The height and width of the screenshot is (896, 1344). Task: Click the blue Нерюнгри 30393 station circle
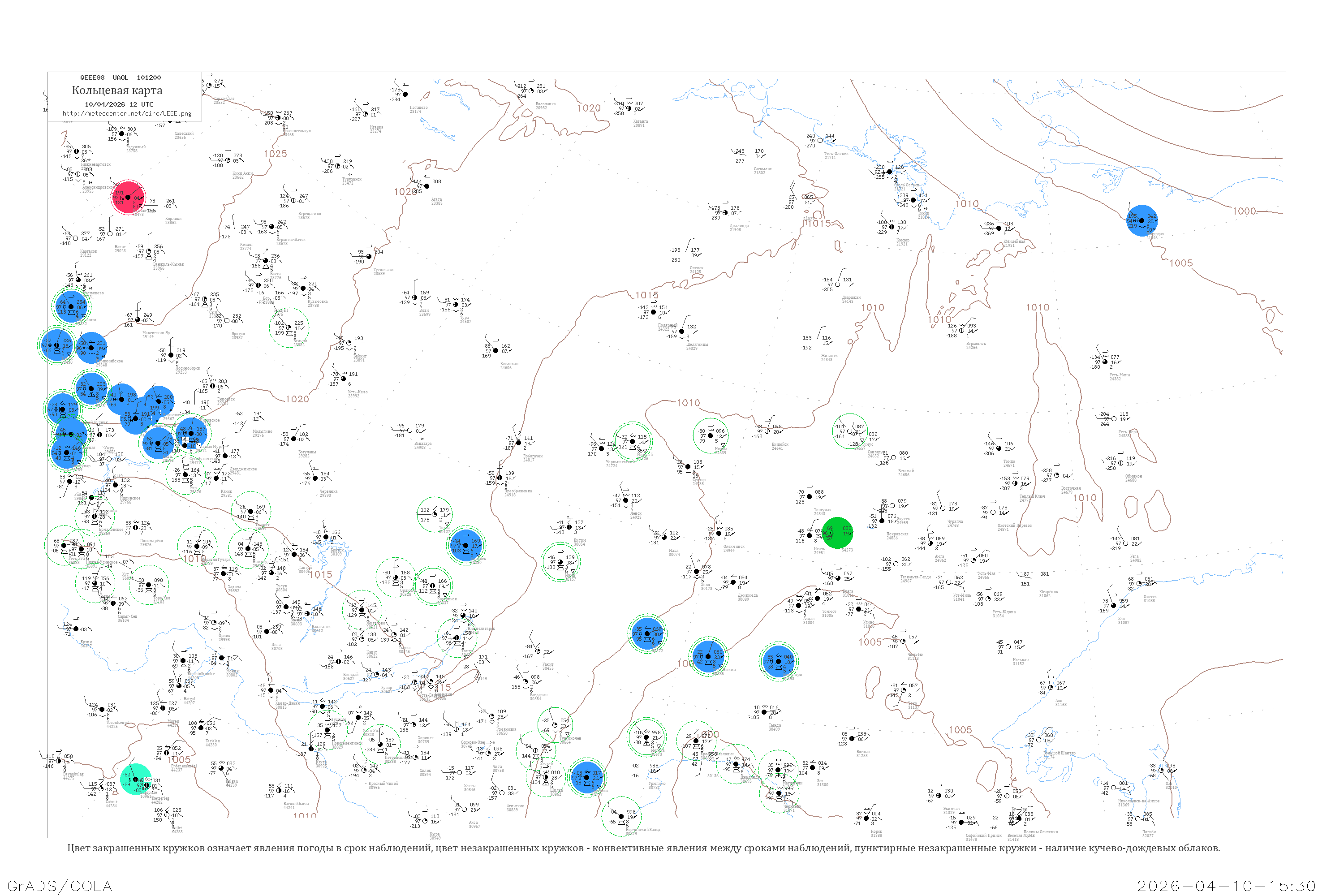tap(778, 662)
